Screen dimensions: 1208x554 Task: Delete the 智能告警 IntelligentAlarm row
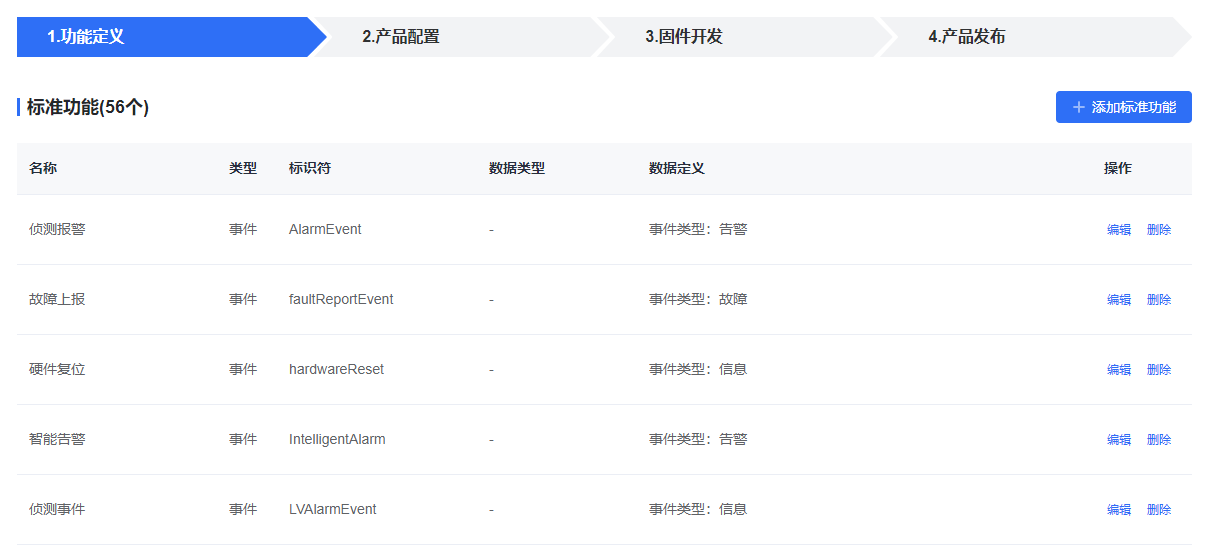(x=1159, y=439)
